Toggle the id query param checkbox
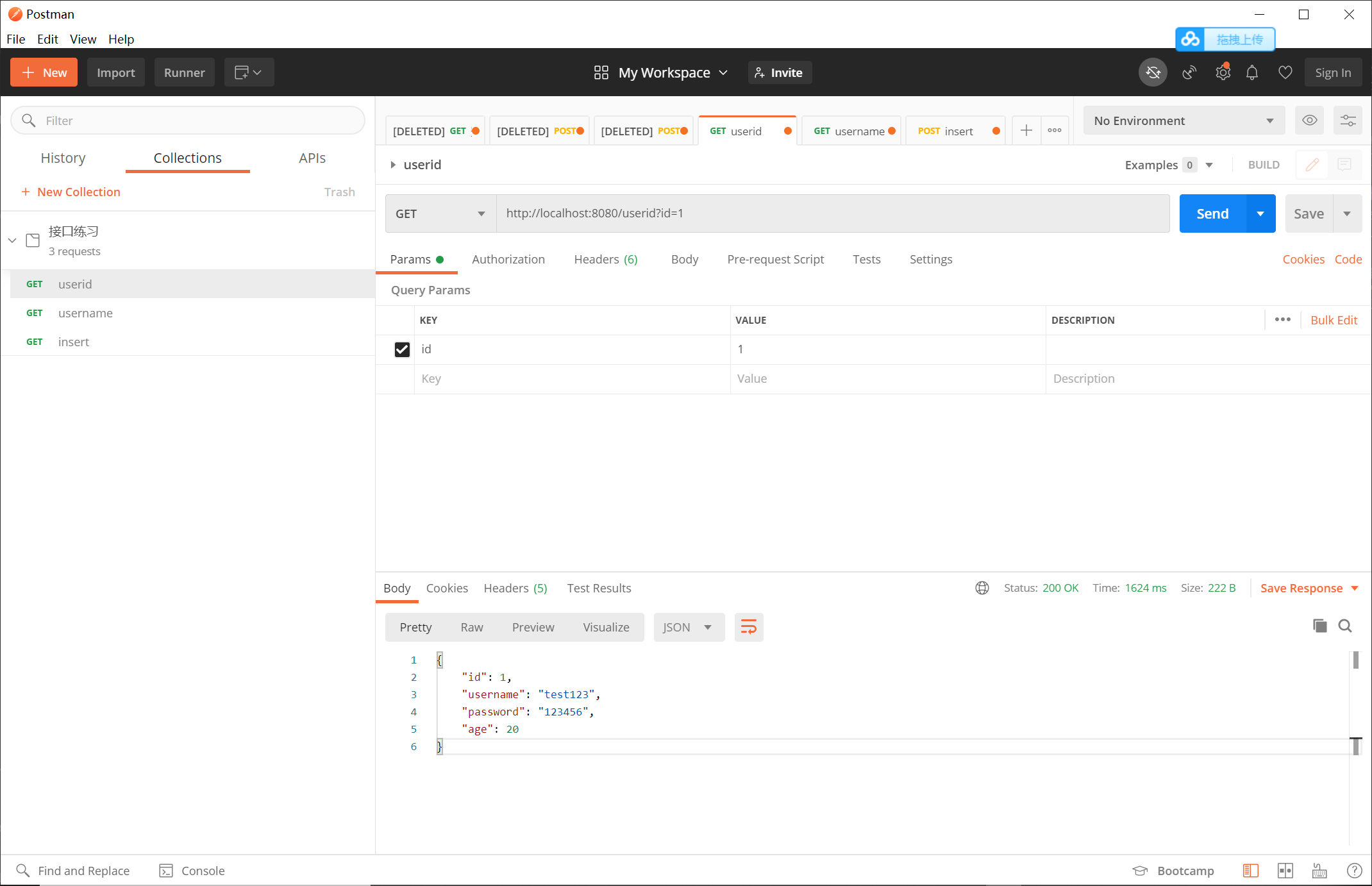 point(403,349)
